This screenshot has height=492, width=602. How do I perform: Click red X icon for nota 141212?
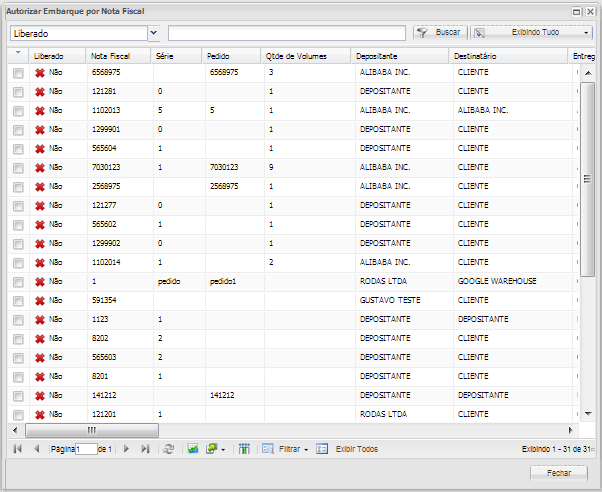click(40, 396)
